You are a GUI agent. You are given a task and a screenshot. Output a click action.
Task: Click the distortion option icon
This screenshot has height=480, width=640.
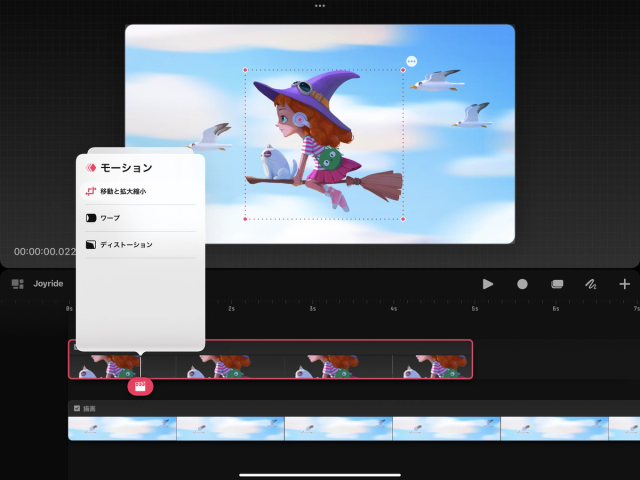tap(91, 244)
